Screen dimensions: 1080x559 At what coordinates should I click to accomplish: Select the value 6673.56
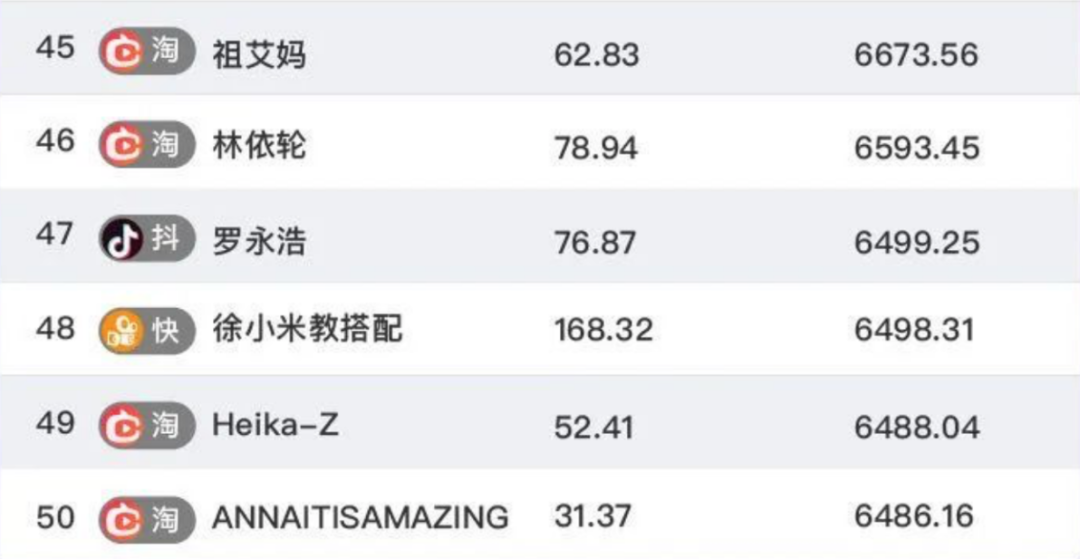916,54
